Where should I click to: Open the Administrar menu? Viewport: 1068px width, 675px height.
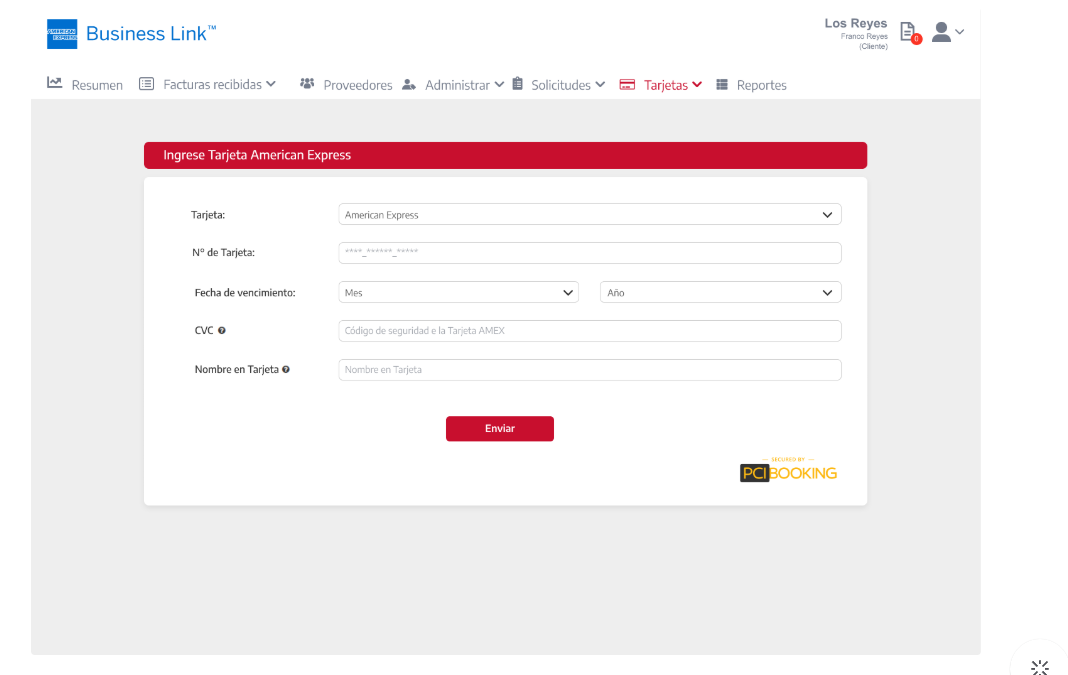point(453,85)
